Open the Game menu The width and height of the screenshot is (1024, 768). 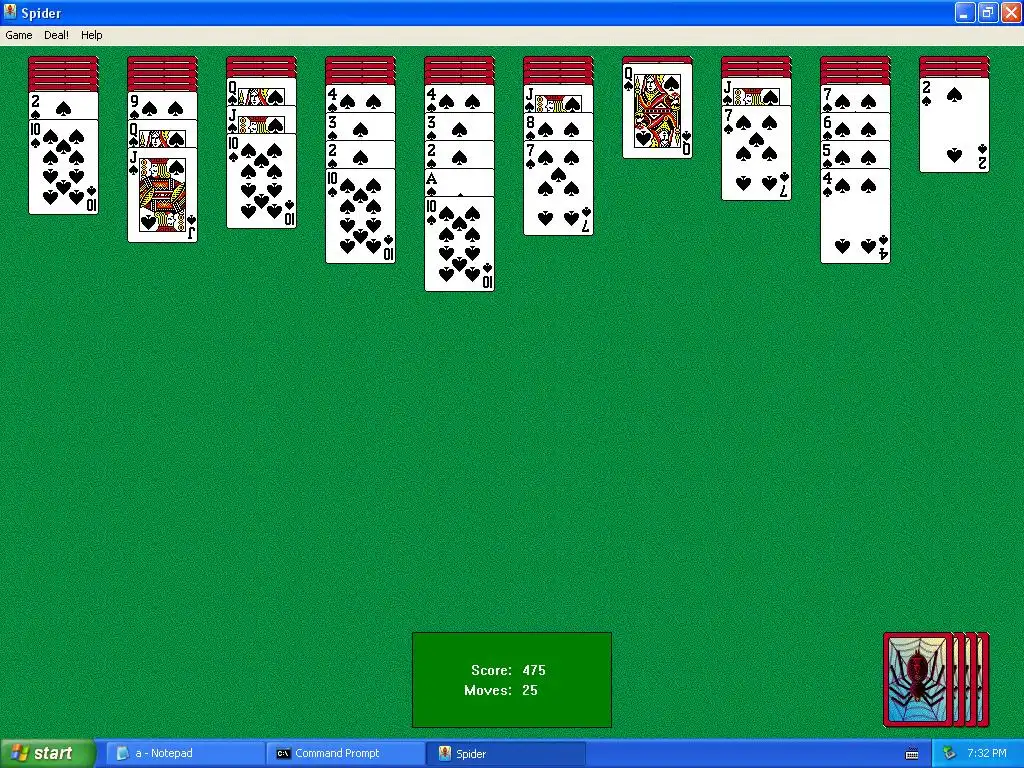18,35
